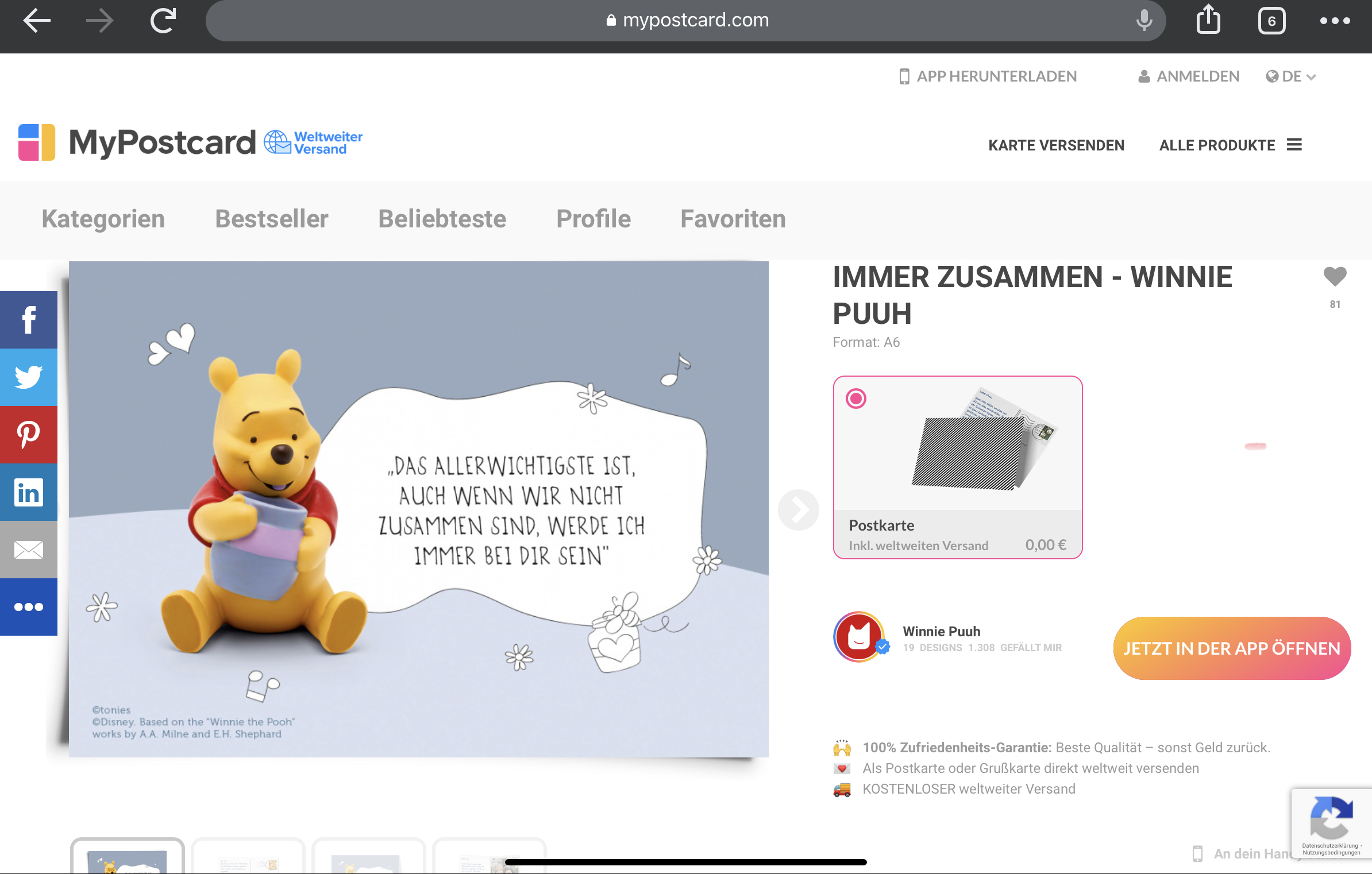Click APP HERUNTERLADEN link
The width and height of the screenshot is (1372, 874).
coord(988,76)
